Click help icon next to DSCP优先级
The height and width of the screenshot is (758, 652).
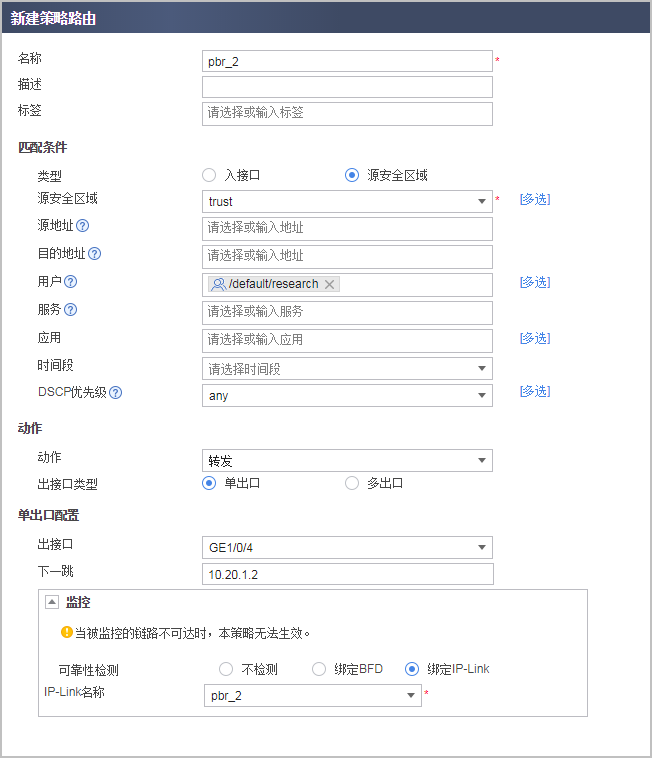pyautogui.click(x=116, y=393)
